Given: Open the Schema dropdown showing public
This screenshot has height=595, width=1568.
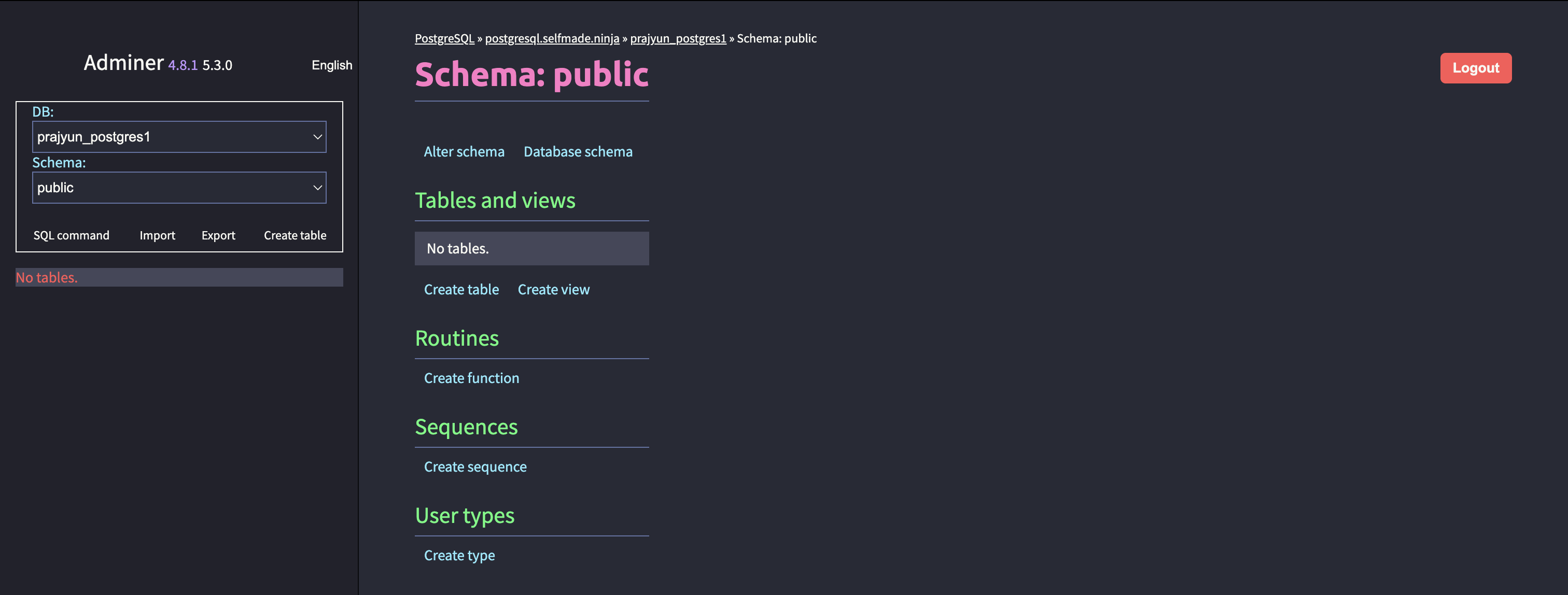Looking at the screenshot, I should (179, 188).
